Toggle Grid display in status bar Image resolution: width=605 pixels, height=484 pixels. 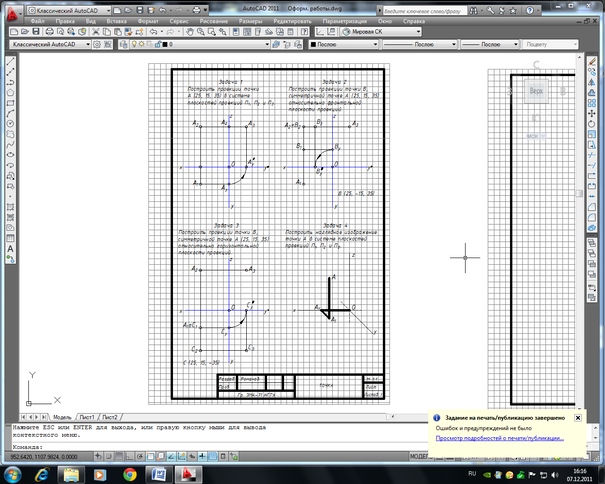(119, 457)
